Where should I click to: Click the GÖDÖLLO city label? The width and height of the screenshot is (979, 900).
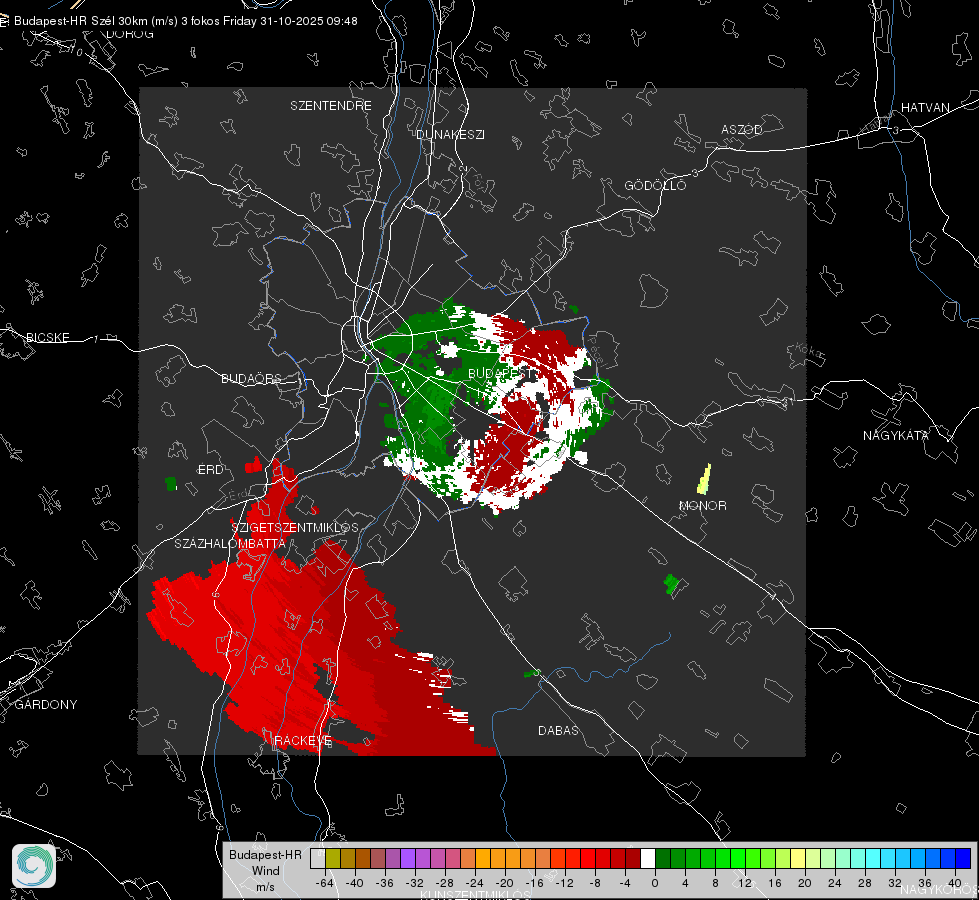655,185
